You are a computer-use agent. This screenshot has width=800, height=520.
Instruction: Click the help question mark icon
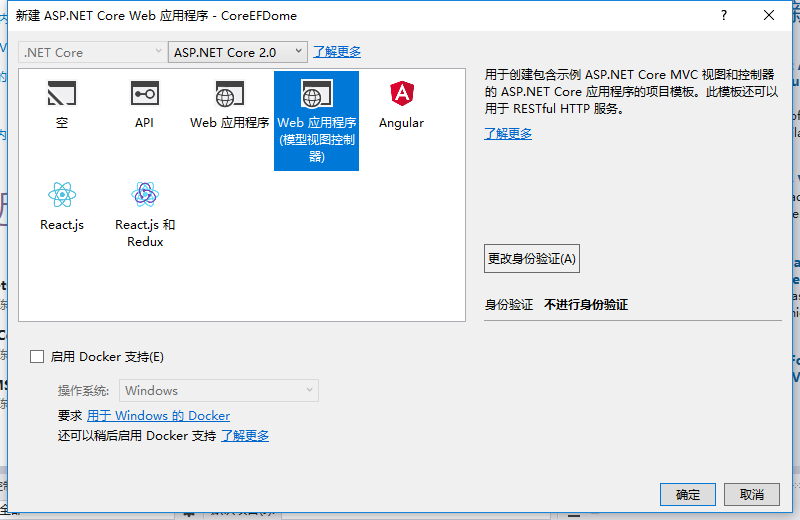(723, 15)
